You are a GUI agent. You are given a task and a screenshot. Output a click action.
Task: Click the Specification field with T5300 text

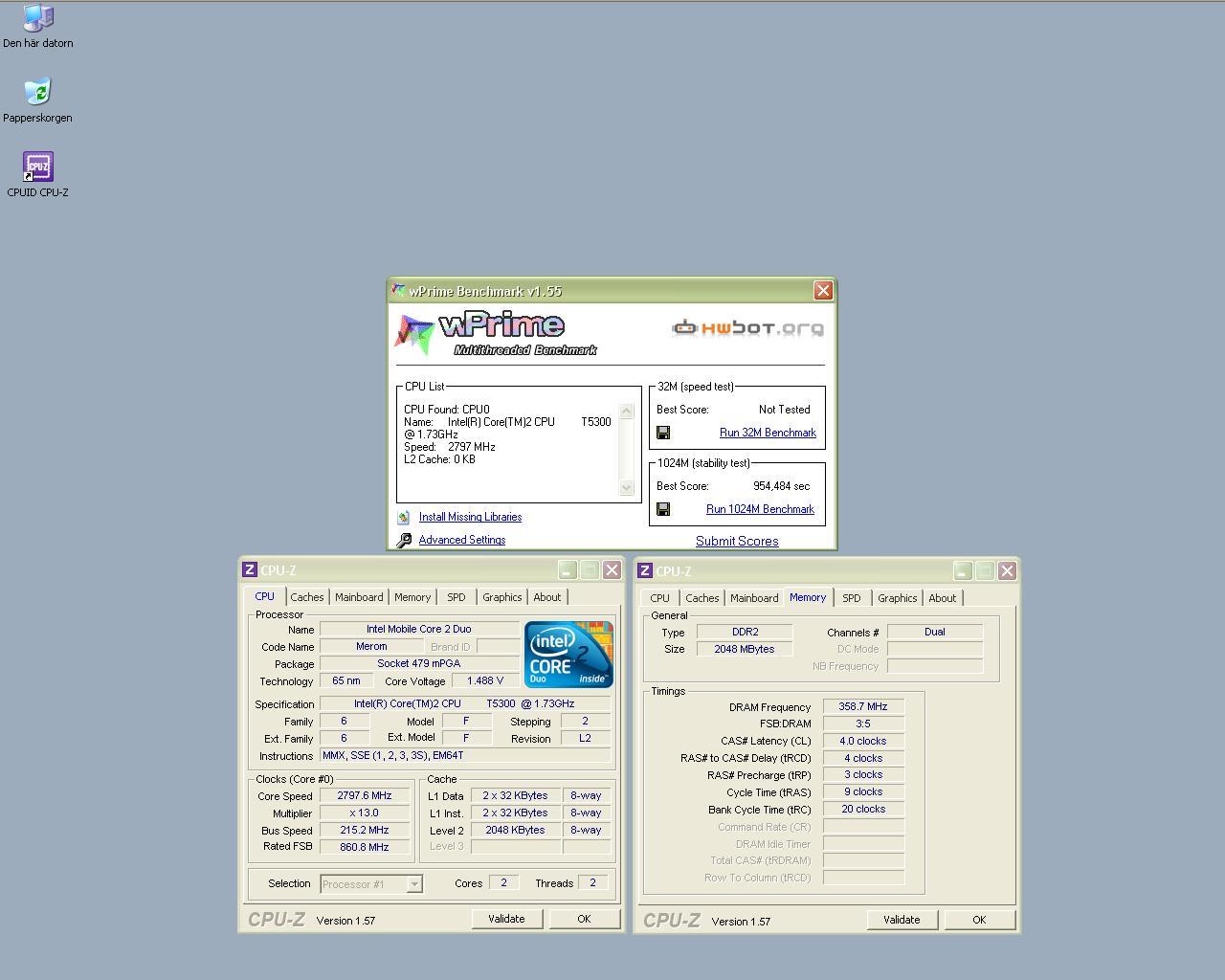(x=465, y=703)
